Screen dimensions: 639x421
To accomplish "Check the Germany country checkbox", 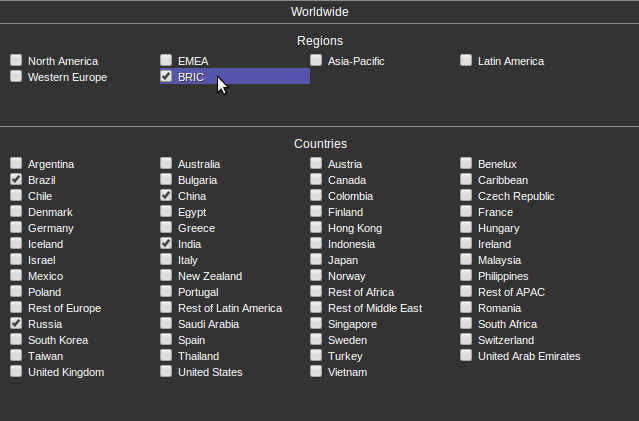I will pos(16,227).
